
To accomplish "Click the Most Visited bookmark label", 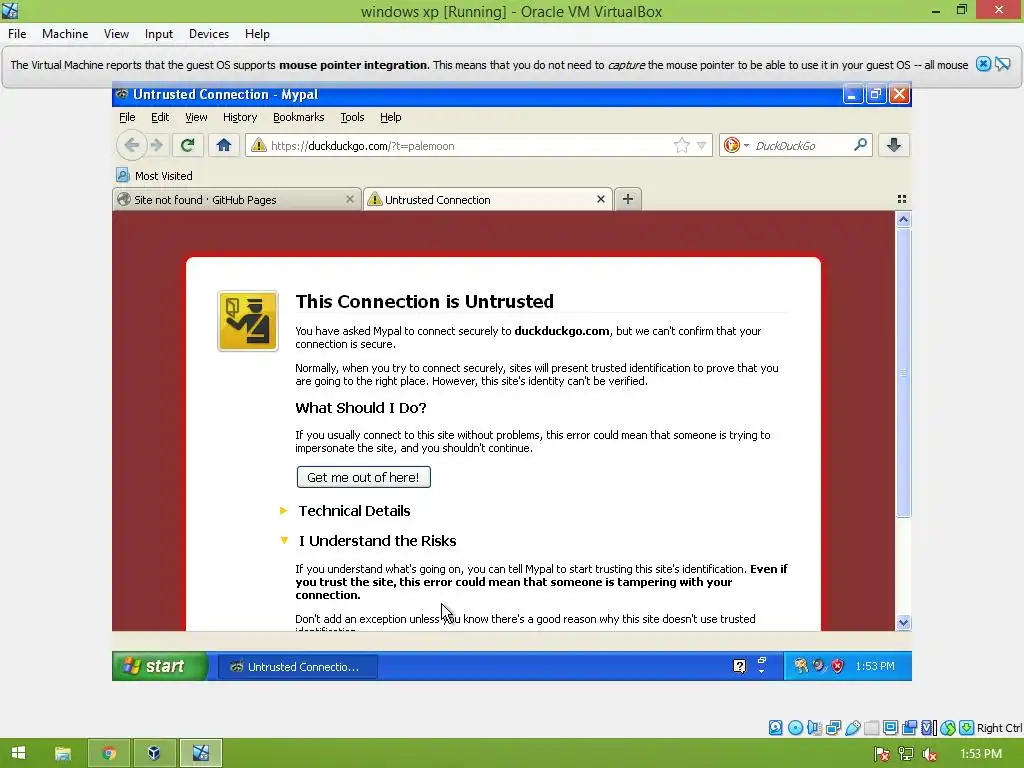I will (x=163, y=176).
